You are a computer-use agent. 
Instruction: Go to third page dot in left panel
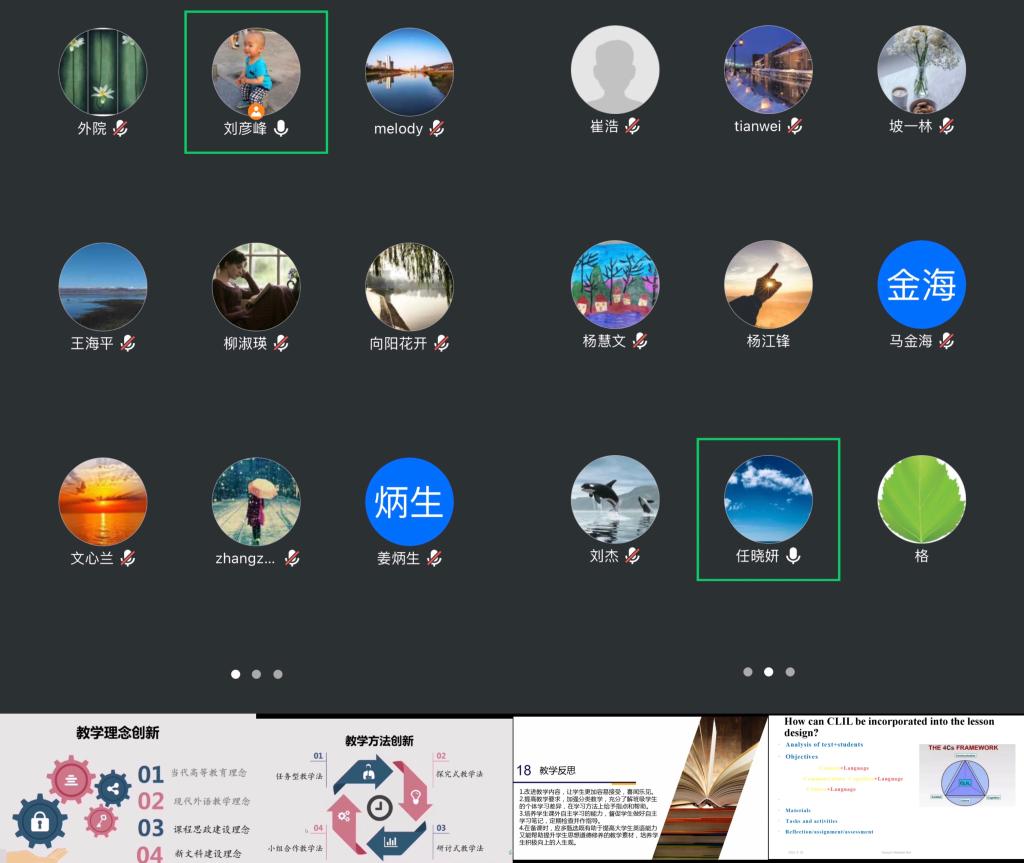tap(278, 674)
